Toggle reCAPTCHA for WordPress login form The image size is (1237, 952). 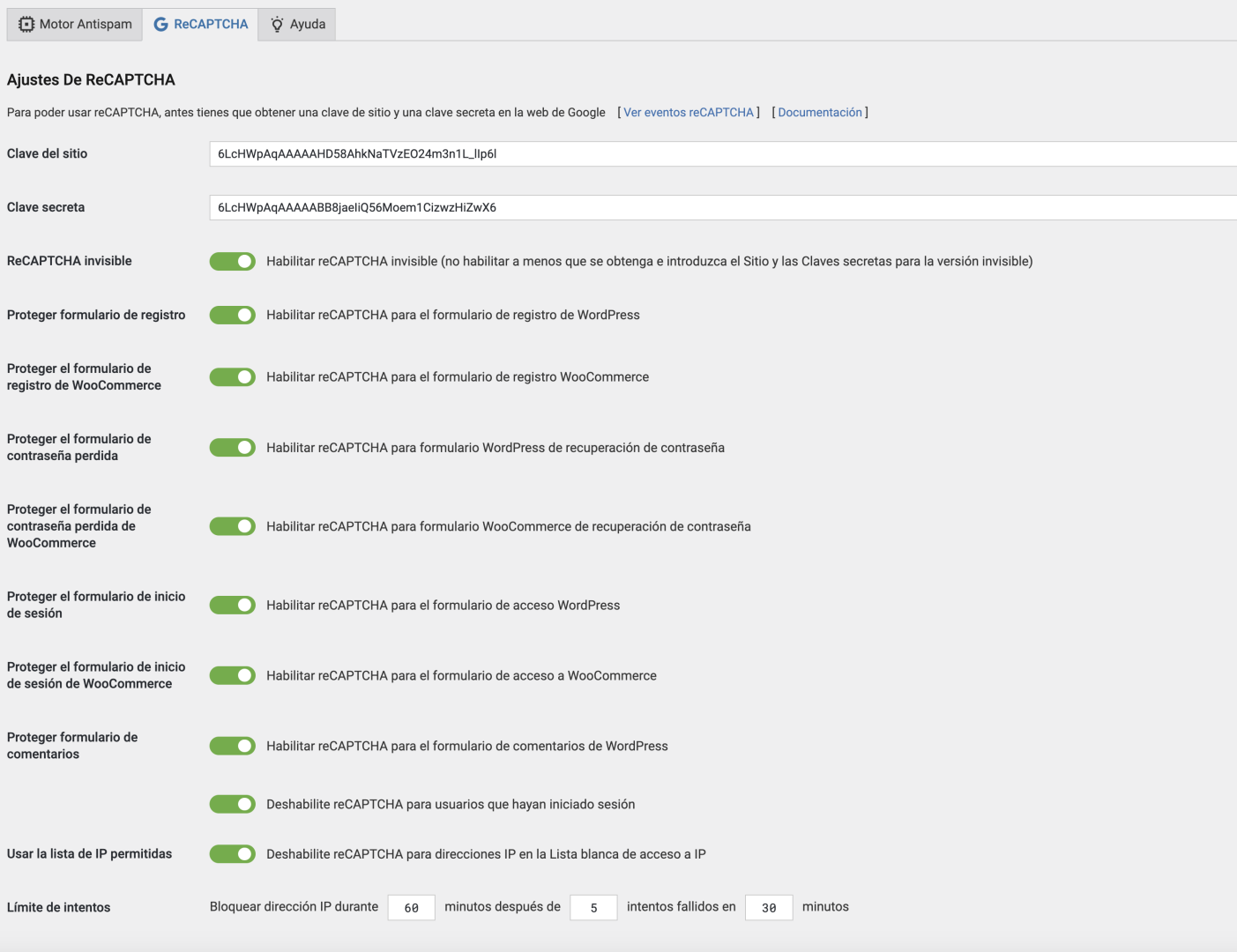[233, 606]
